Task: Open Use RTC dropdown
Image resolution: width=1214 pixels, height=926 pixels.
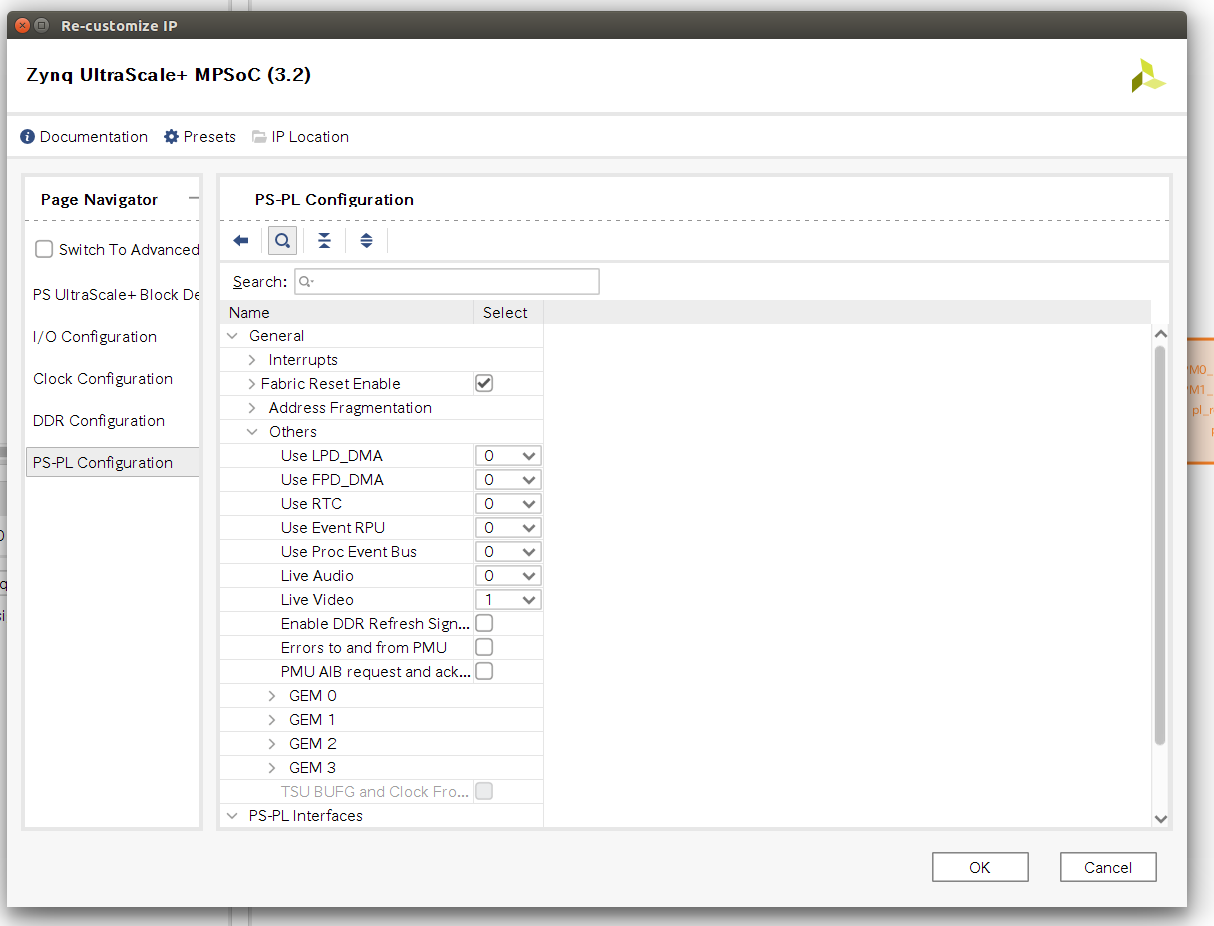Action: pos(508,504)
